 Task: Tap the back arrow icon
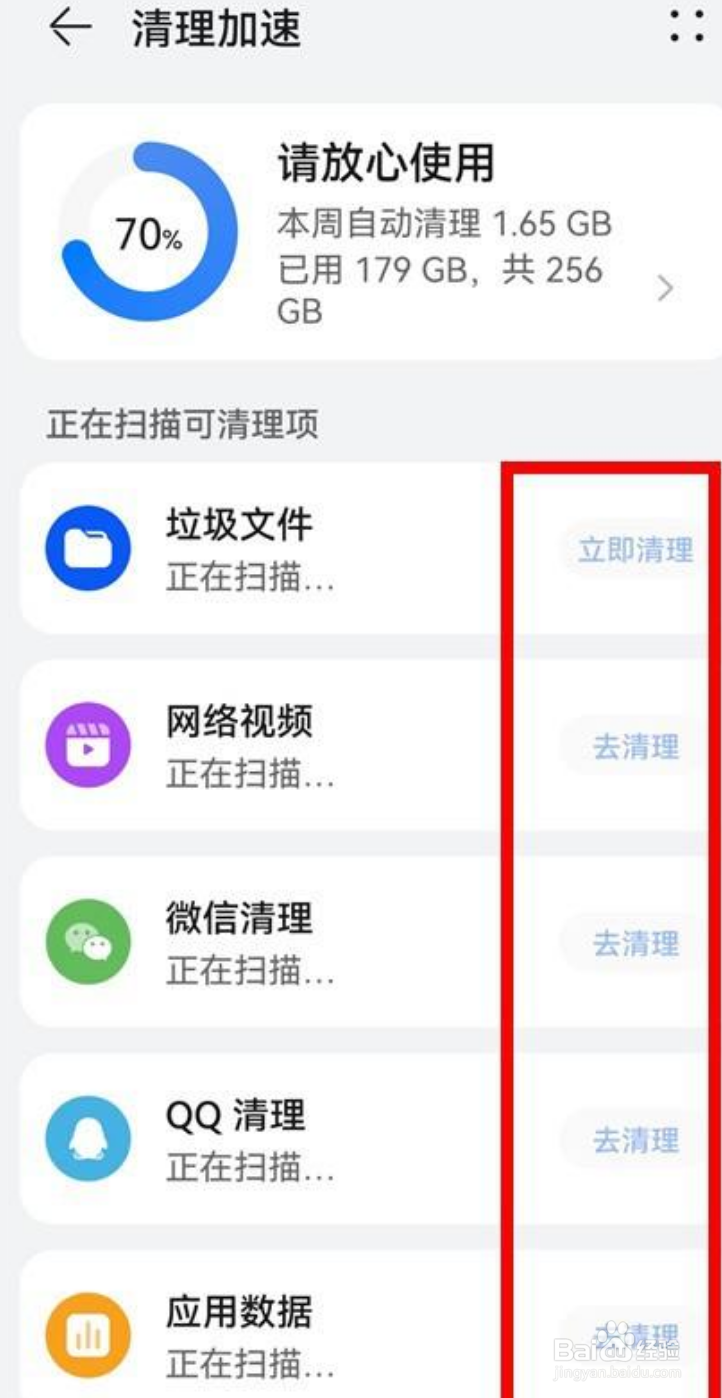(x=70, y=28)
